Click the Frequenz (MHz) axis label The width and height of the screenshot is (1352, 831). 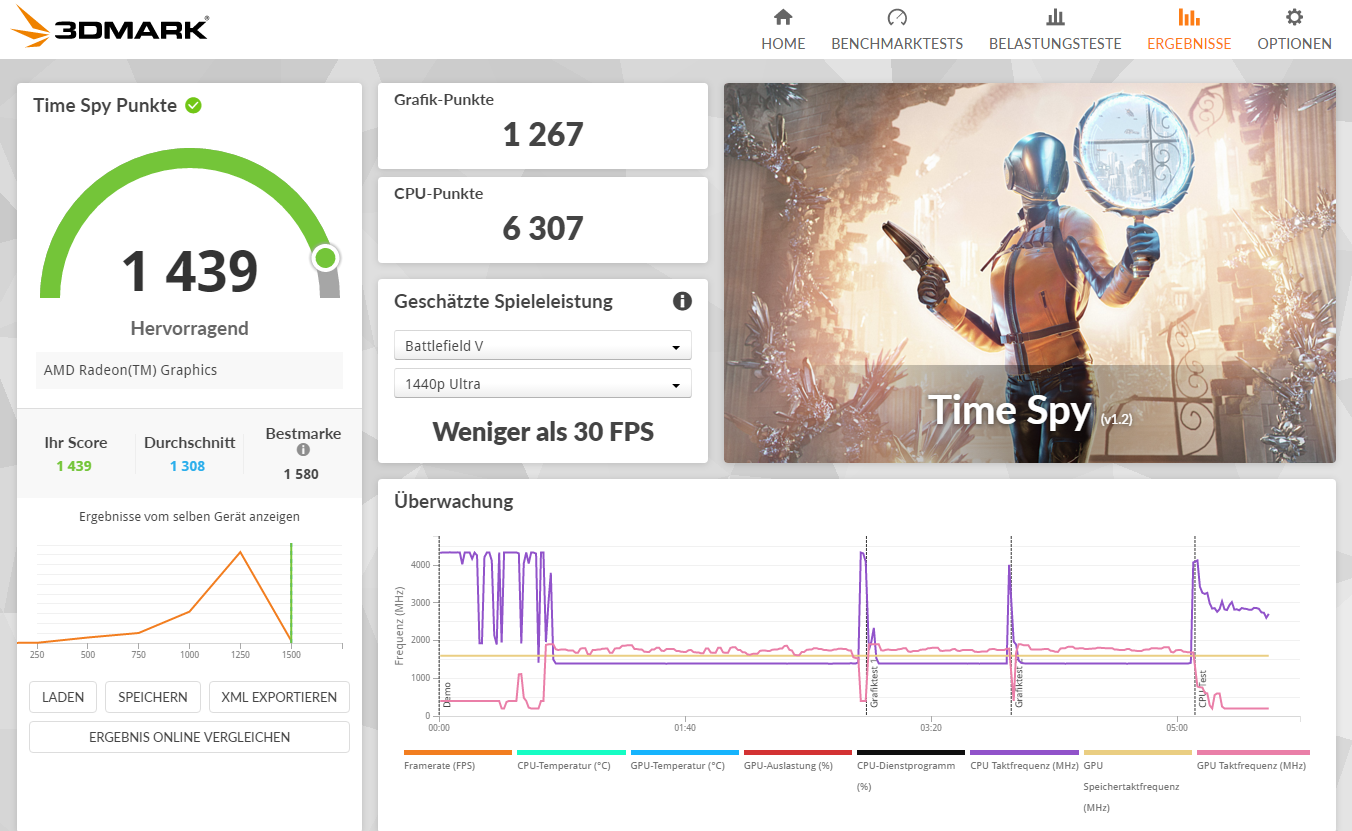click(399, 626)
